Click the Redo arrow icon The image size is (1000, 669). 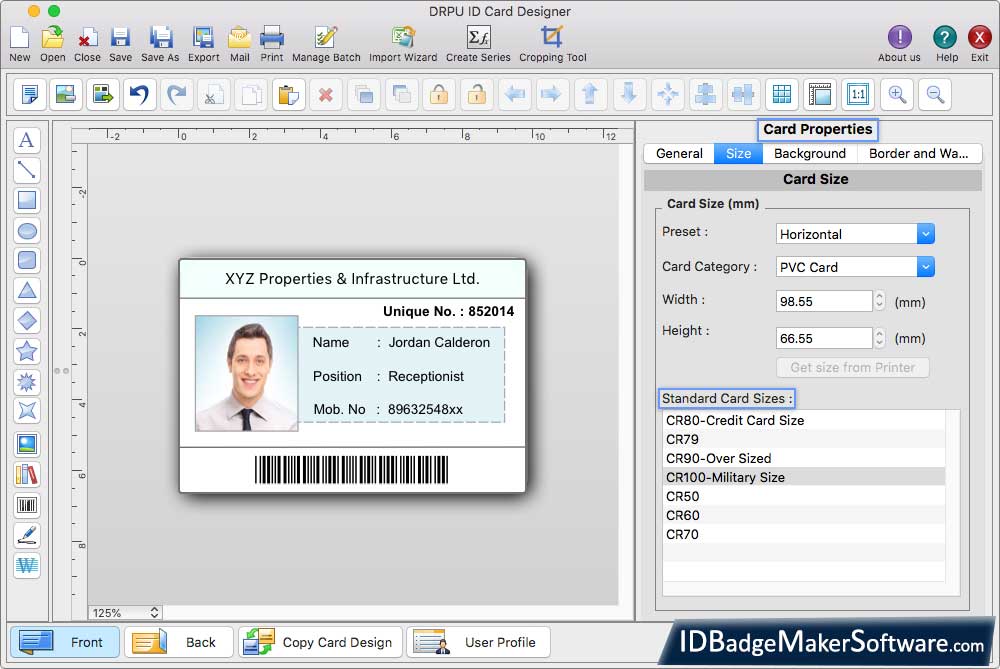(x=177, y=95)
